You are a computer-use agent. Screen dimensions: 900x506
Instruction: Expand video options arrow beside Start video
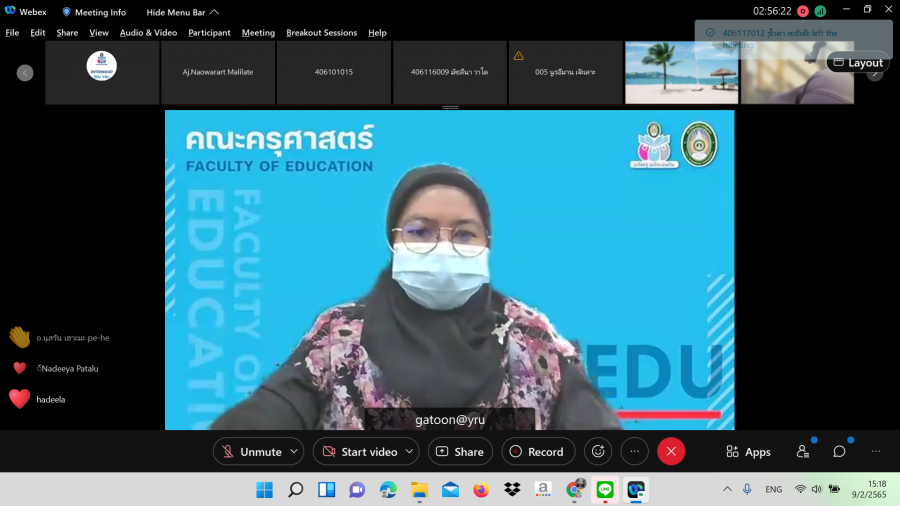[409, 452]
